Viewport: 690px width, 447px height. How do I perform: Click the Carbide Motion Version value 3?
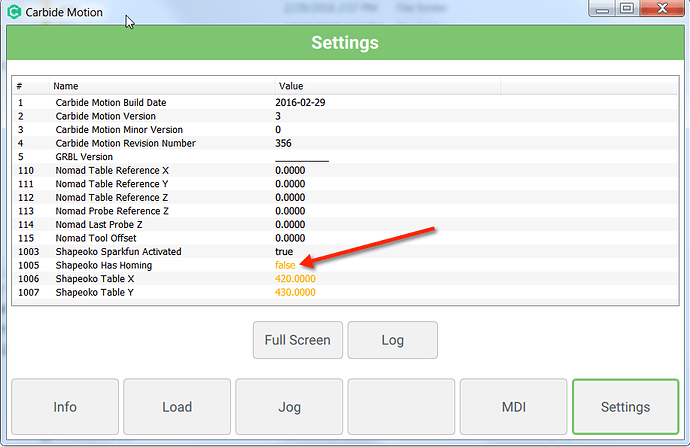278,116
